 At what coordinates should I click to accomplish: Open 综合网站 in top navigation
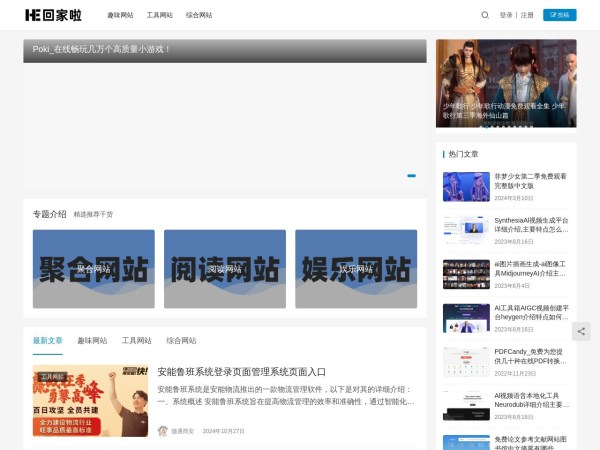pos(198,16)
